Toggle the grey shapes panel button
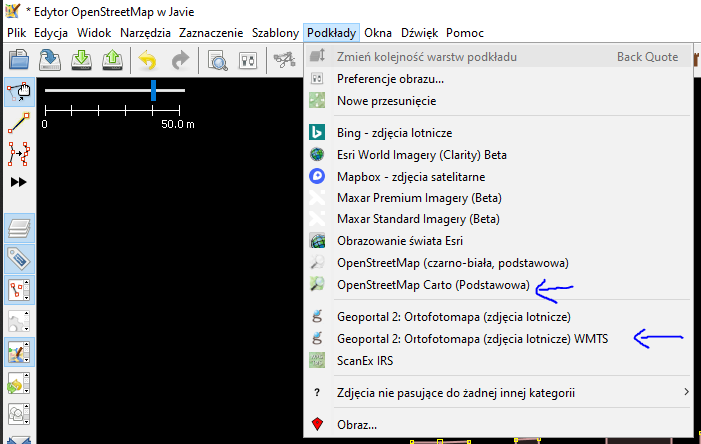 point(19,414)
